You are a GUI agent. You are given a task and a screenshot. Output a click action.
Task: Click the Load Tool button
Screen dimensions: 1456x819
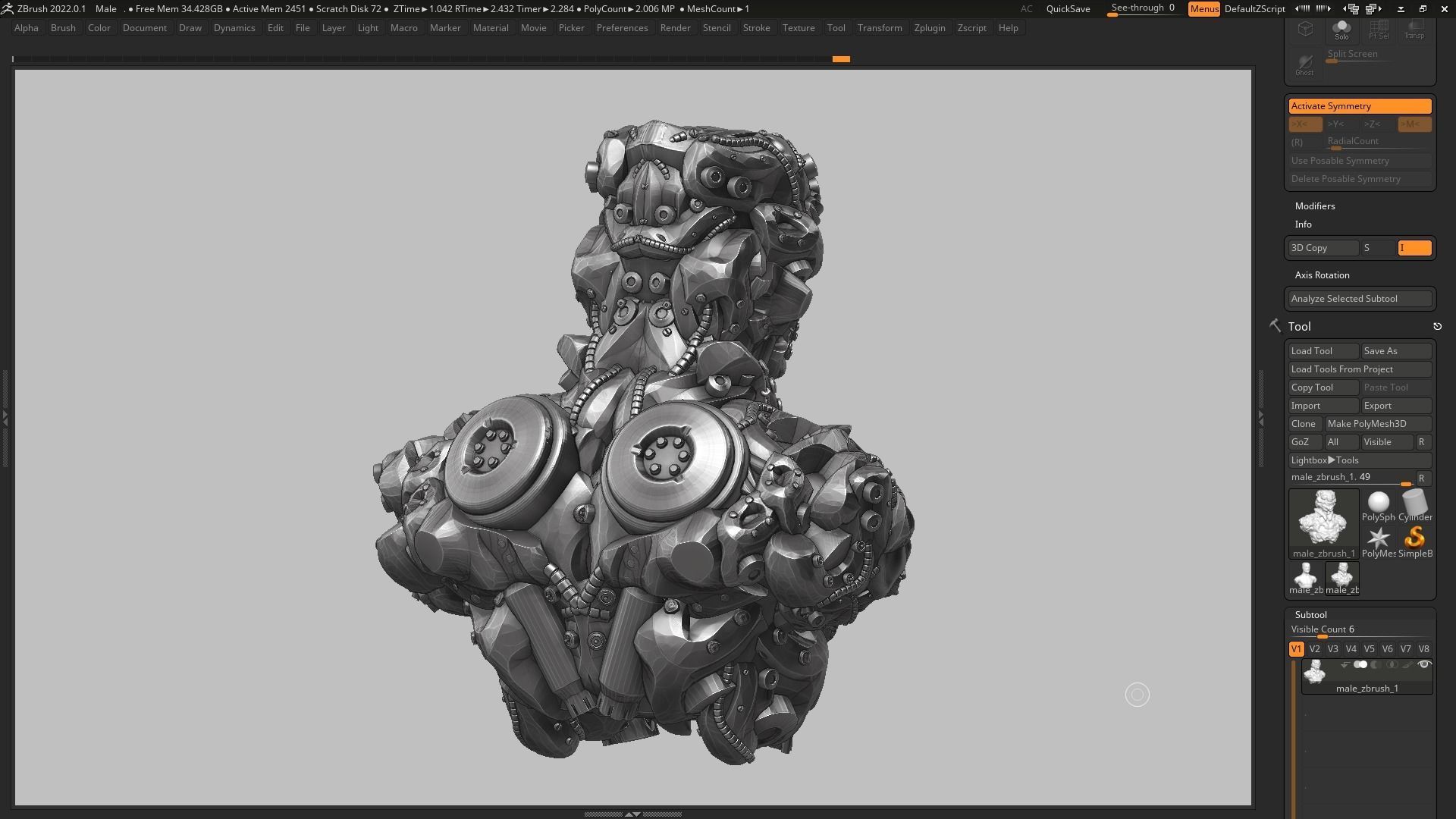[x=1323, y=351]
